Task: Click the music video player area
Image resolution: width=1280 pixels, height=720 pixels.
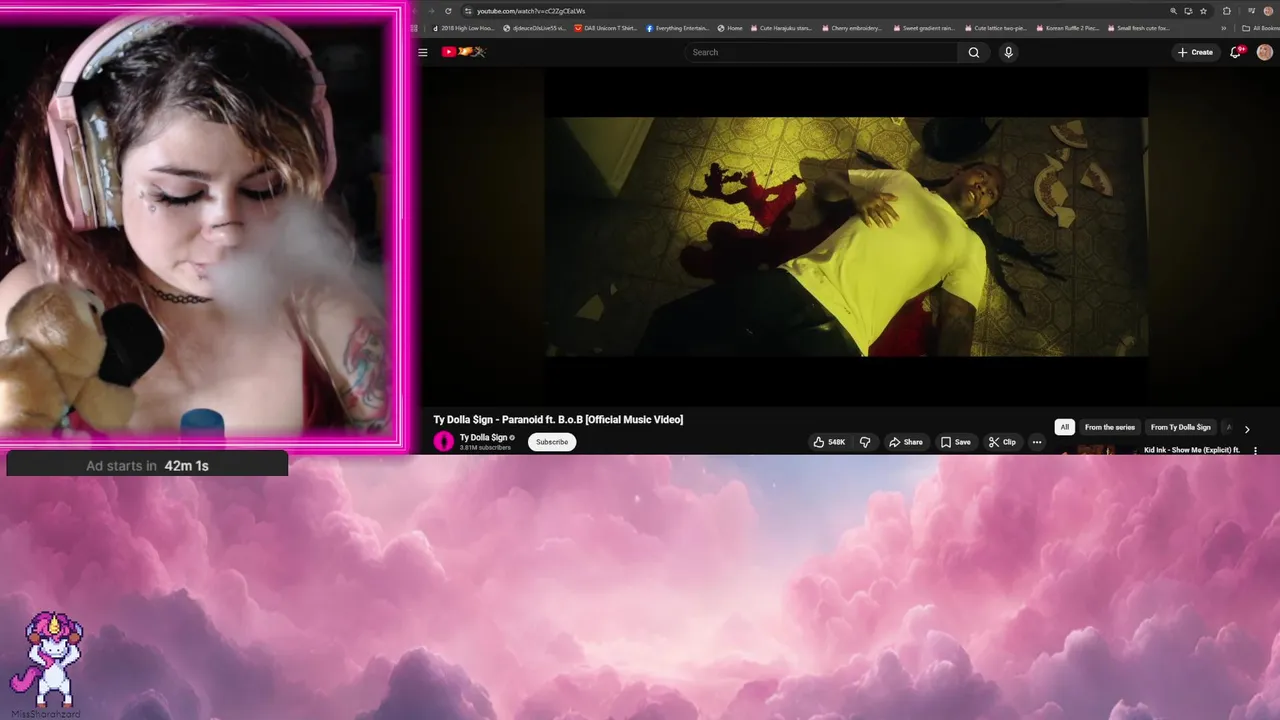Action: point(846,237)
